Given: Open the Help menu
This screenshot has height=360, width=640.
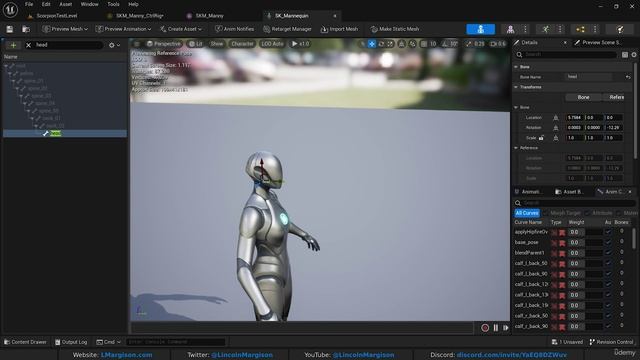Looking at the screenshot, I should click(x=133, y=4).
